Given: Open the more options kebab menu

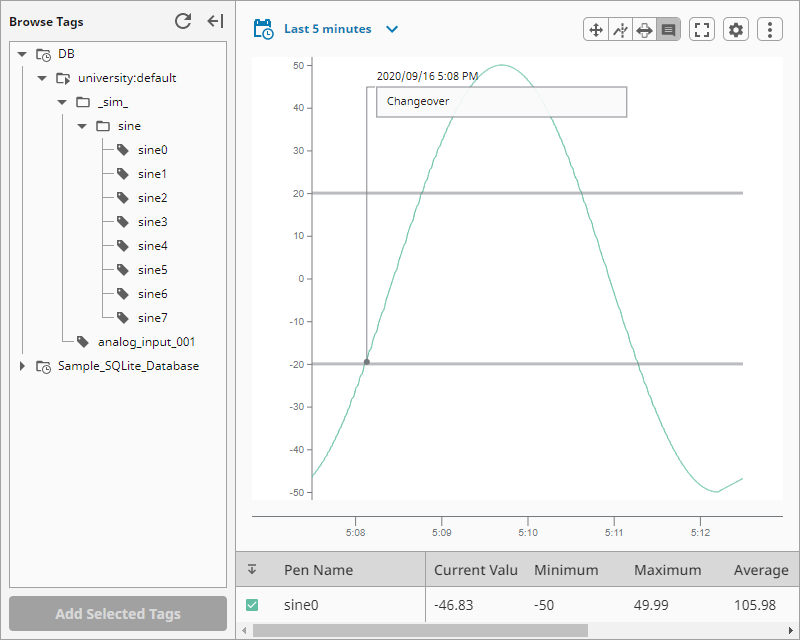Looking at the screenshot, I should (x=769, y=29).
